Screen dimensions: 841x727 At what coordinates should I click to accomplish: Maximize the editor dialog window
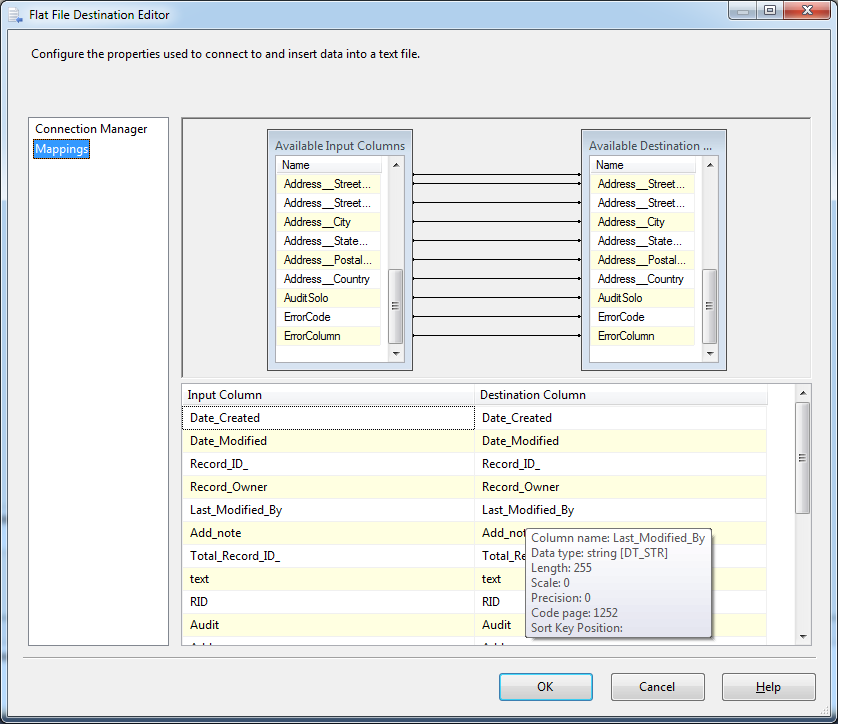pyautogui.click(x=771, y=10)
